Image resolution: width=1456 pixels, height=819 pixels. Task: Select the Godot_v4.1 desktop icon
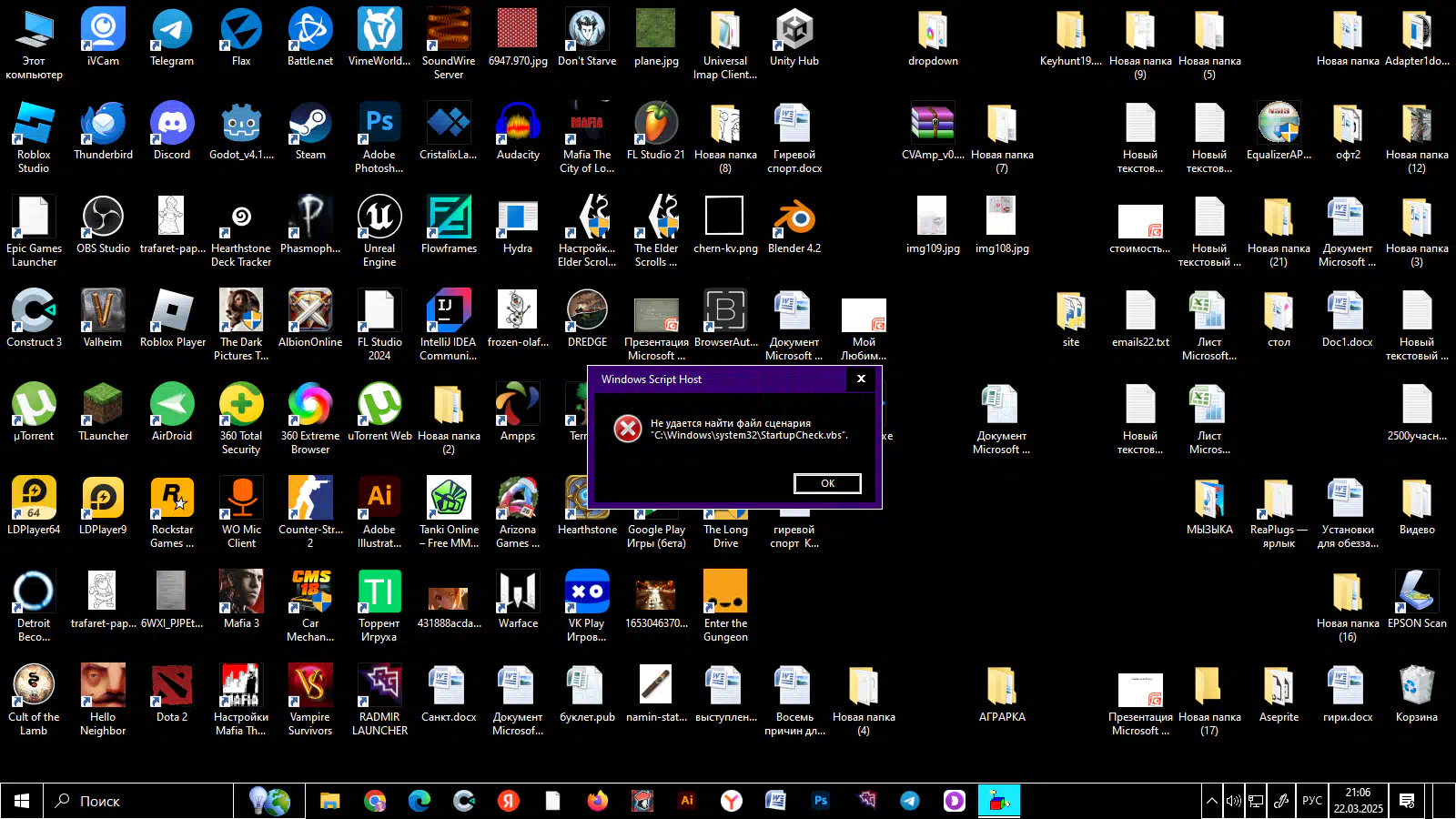241,132
